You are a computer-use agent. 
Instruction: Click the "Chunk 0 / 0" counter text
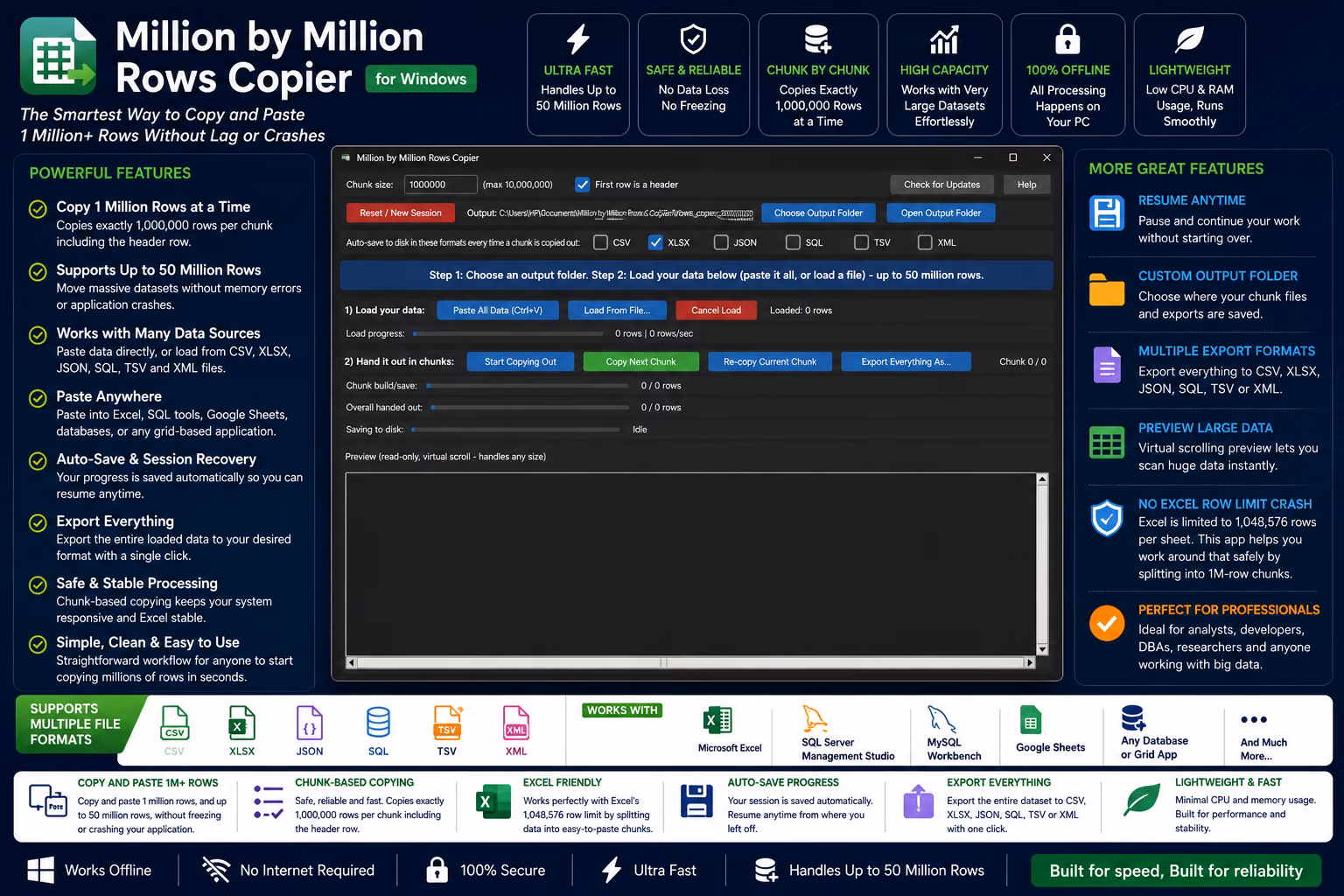pos(1023,361)
